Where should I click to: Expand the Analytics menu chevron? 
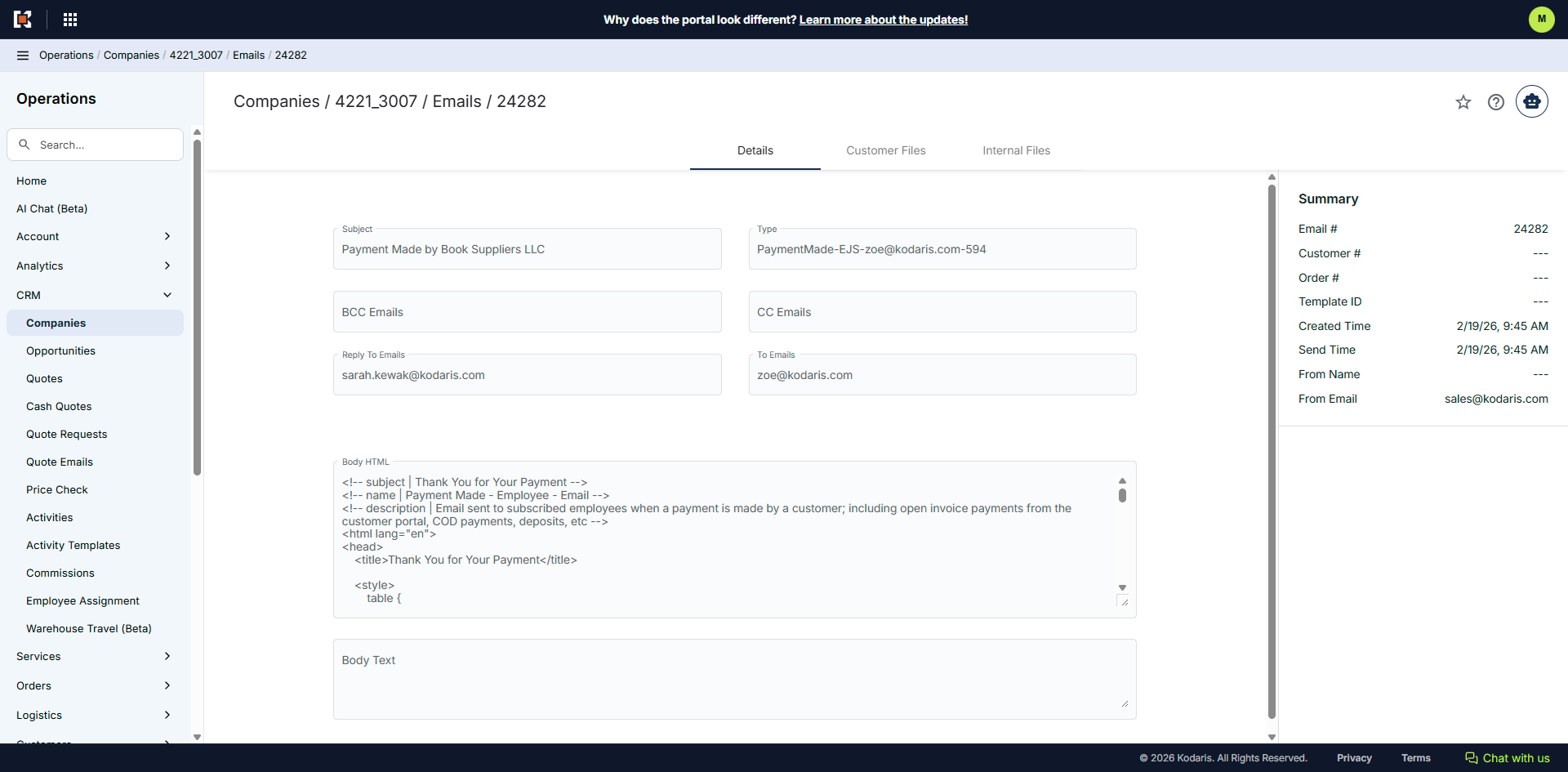167,266
